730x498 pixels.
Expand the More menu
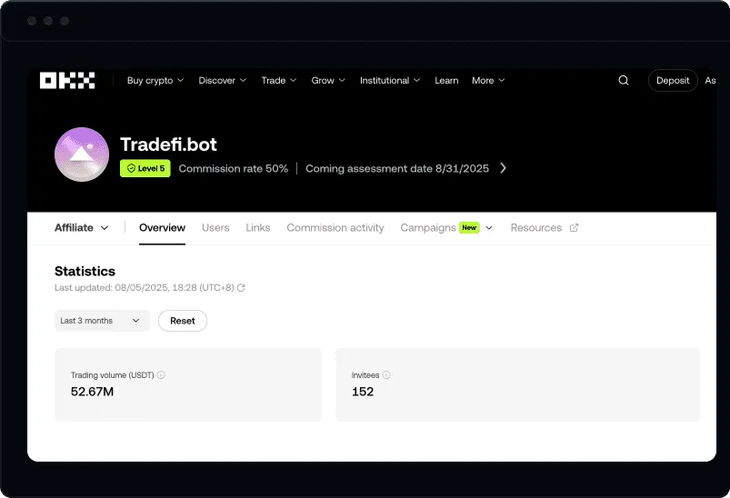[x=488, y=81]
